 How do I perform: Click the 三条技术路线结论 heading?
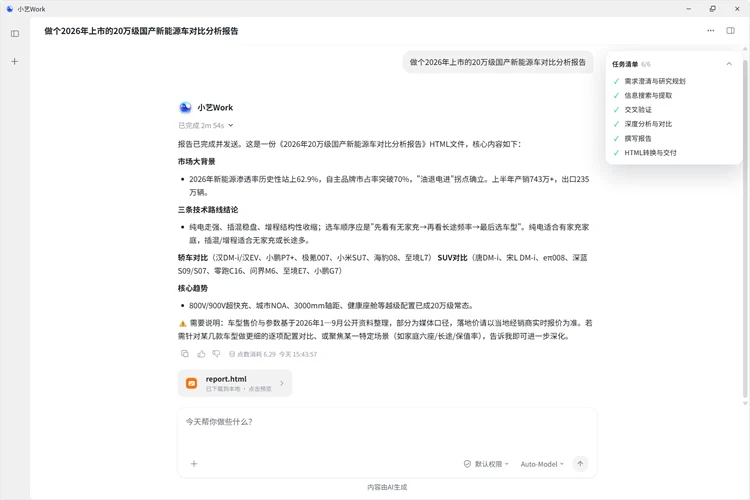click(x=208, y=210)
